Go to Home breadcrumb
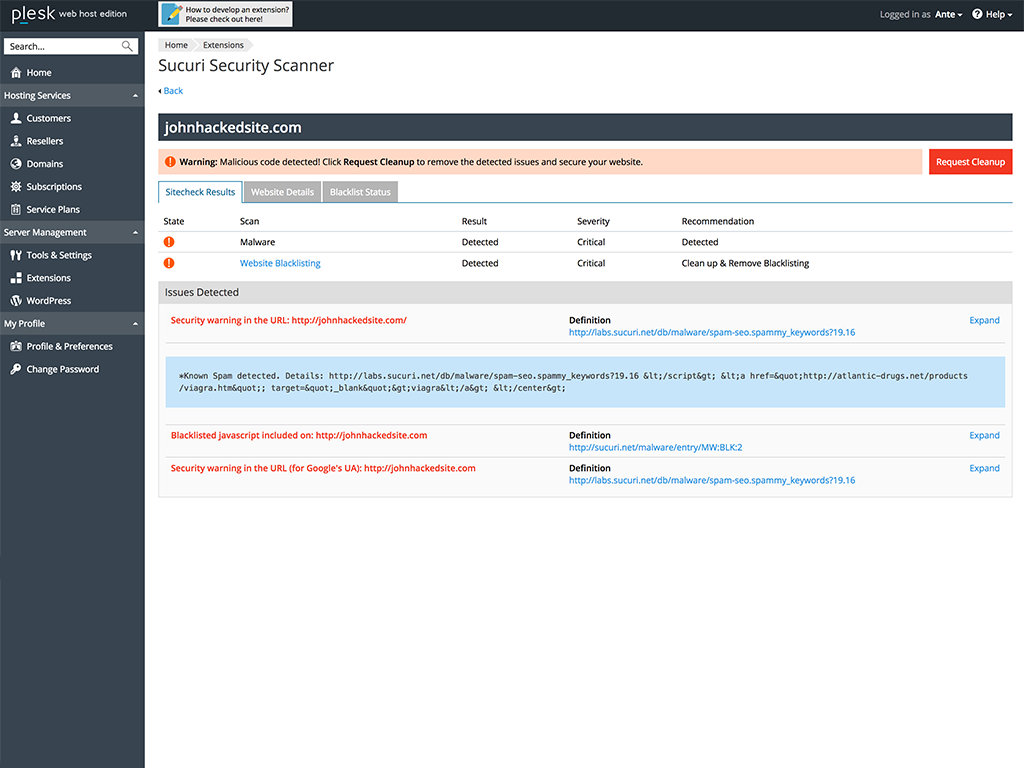 pos(176,45)
